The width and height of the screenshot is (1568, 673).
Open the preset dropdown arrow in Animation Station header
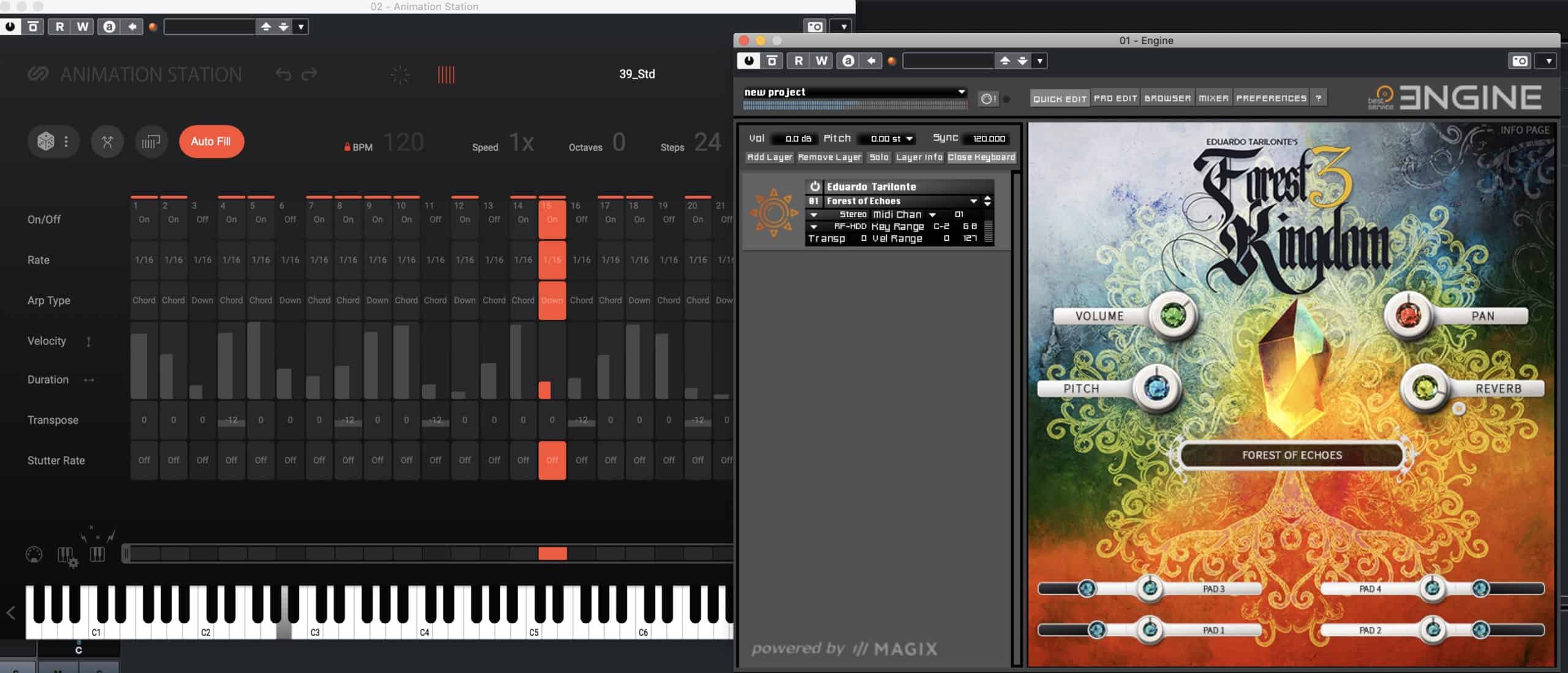click(x=301, y=26)
